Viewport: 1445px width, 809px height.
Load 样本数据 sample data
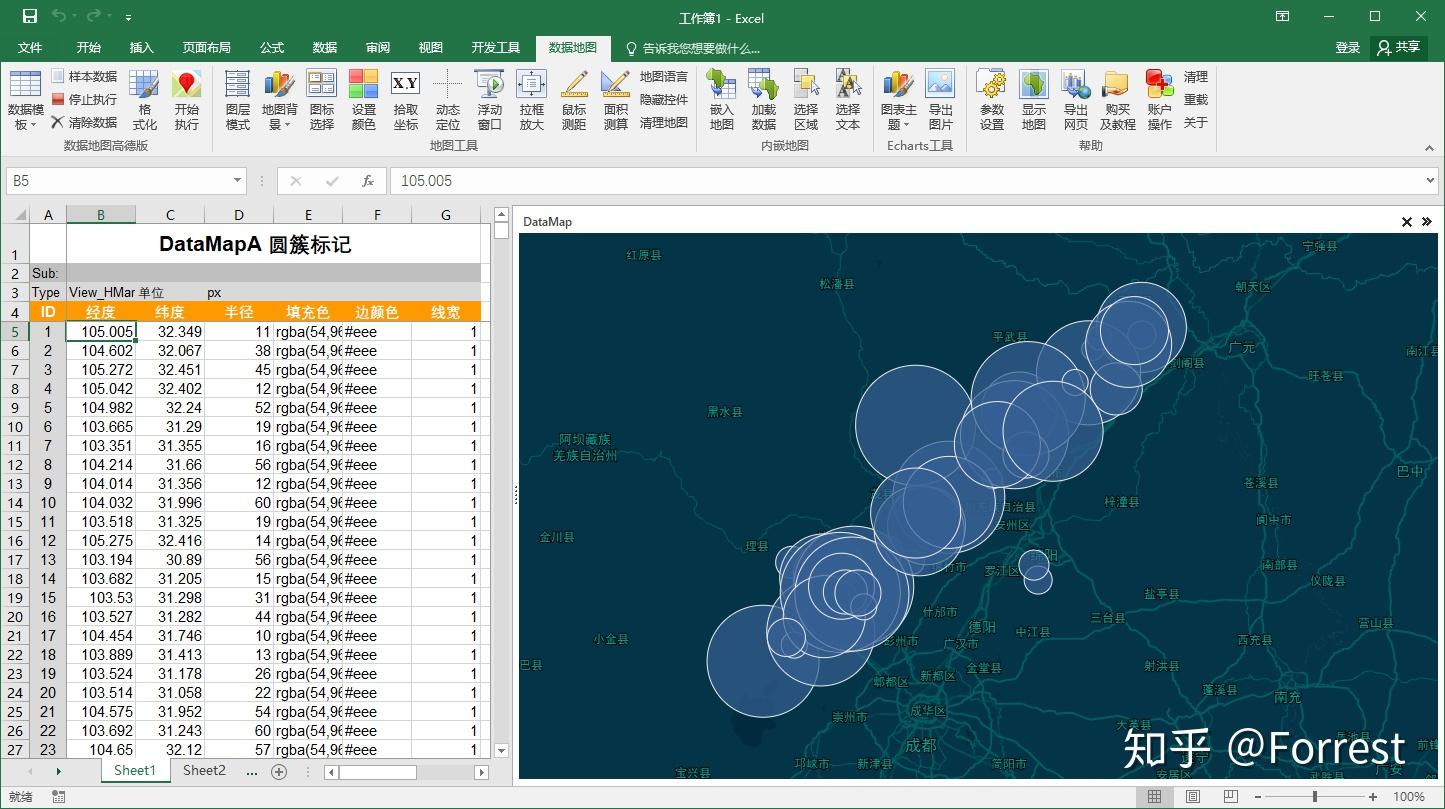[84, 77]
